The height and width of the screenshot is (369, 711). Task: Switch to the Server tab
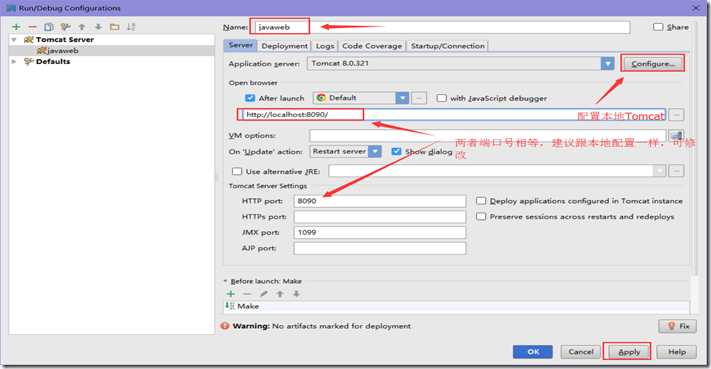(240, 45)
